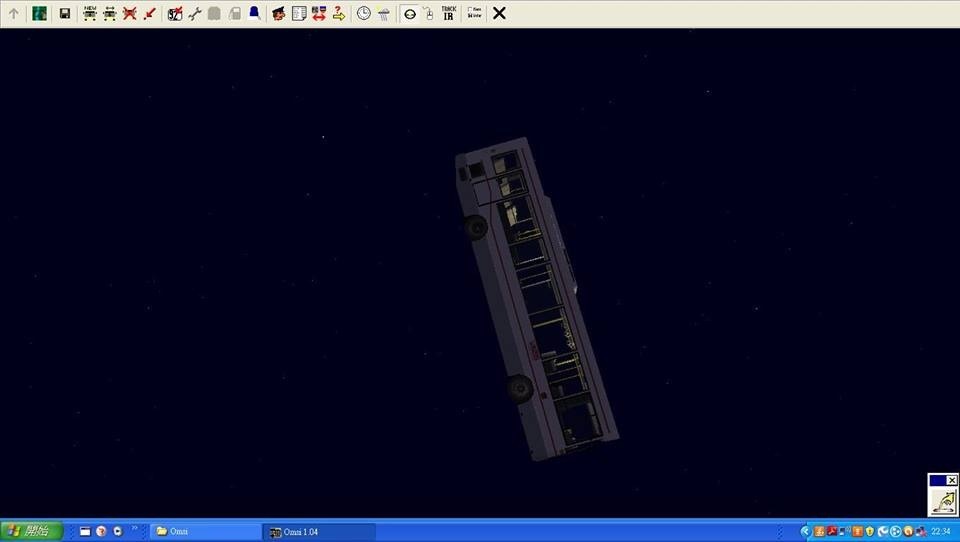Image resolution: width=960 pixels, height=542 pixels.
Task: Click the fullscreen/window mode checkbox icon
Action: [474, 13]
